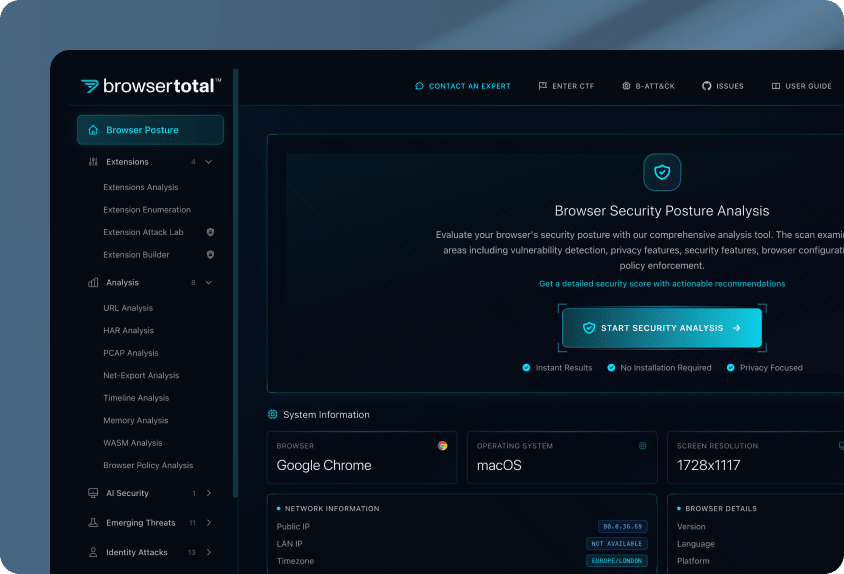Image resolution: width=844 pixels, height=574 pixels.
Task: Select Browser Posture in sidebar
Action: (150, 130)
